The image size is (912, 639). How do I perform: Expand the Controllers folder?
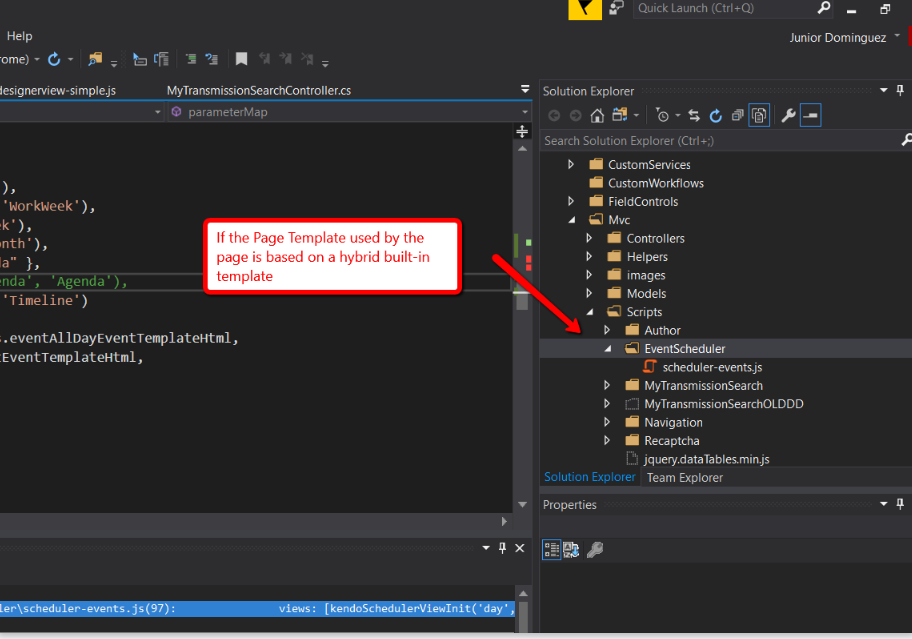pos(590,238)
